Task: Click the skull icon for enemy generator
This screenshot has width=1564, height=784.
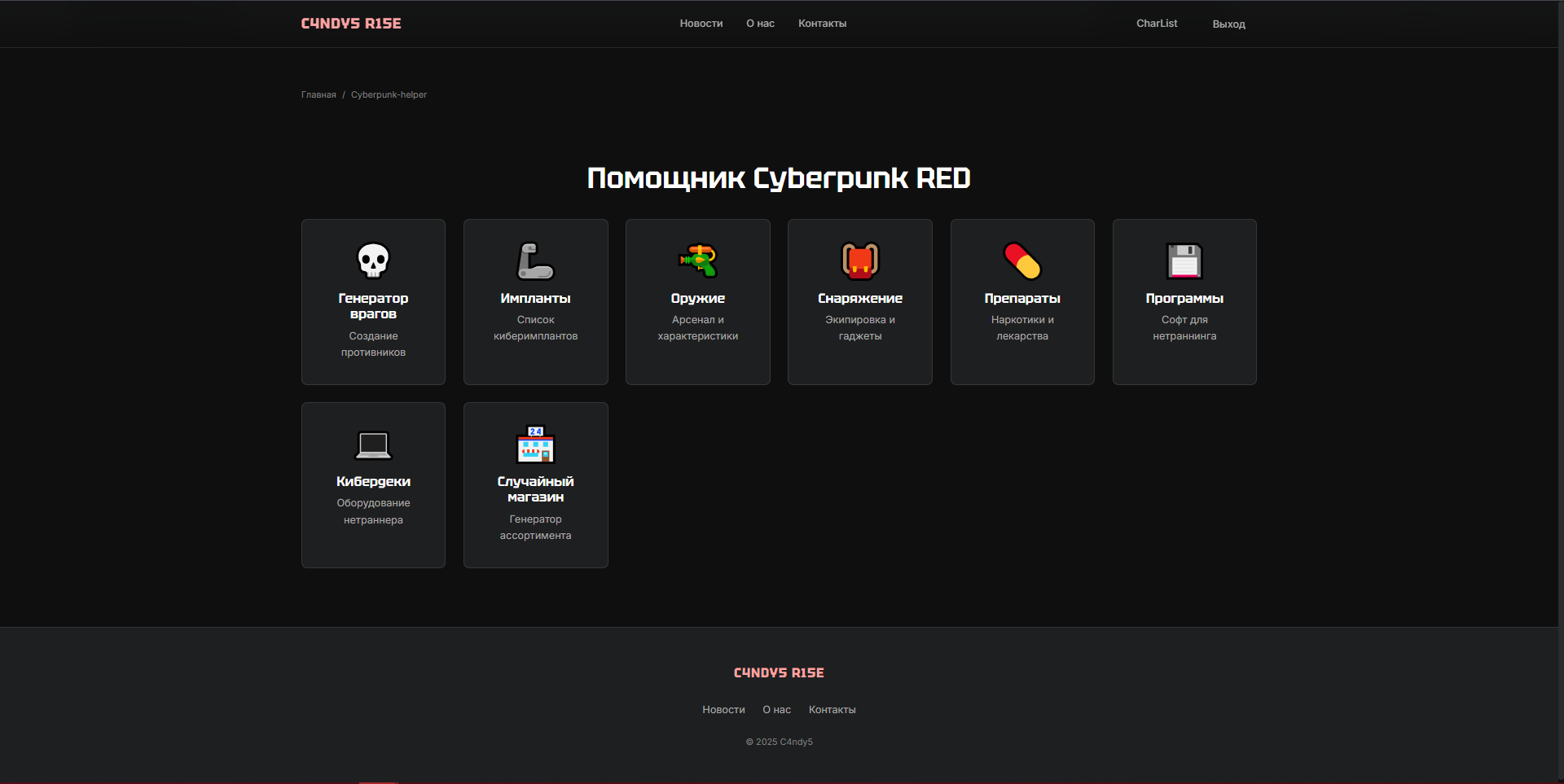Action: (x=373, y=261)
